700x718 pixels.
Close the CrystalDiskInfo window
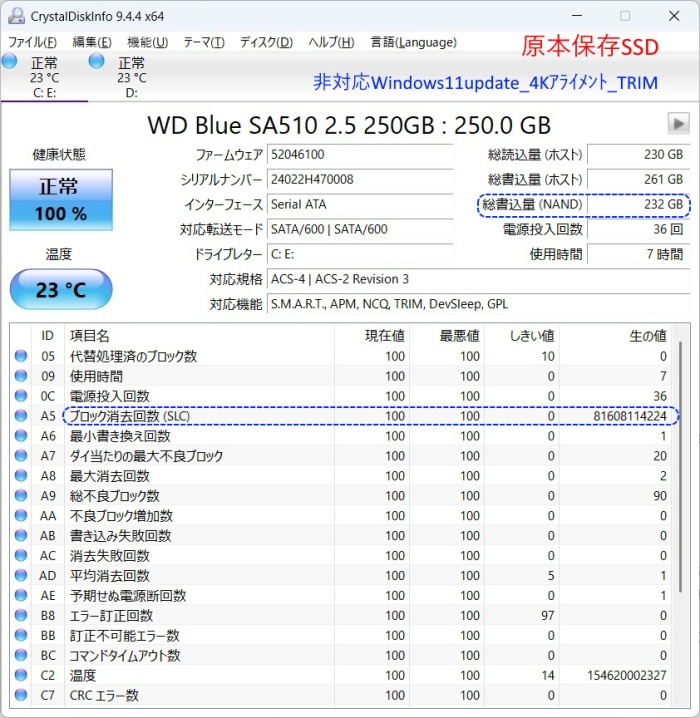[674, 16]
